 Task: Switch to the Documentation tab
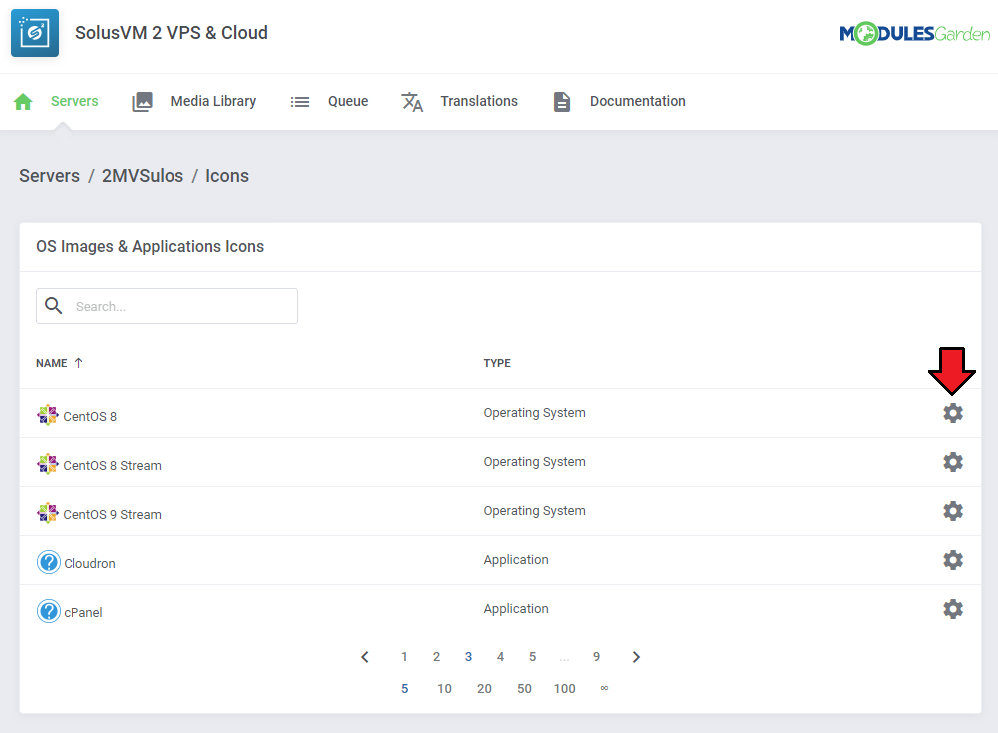638,101
